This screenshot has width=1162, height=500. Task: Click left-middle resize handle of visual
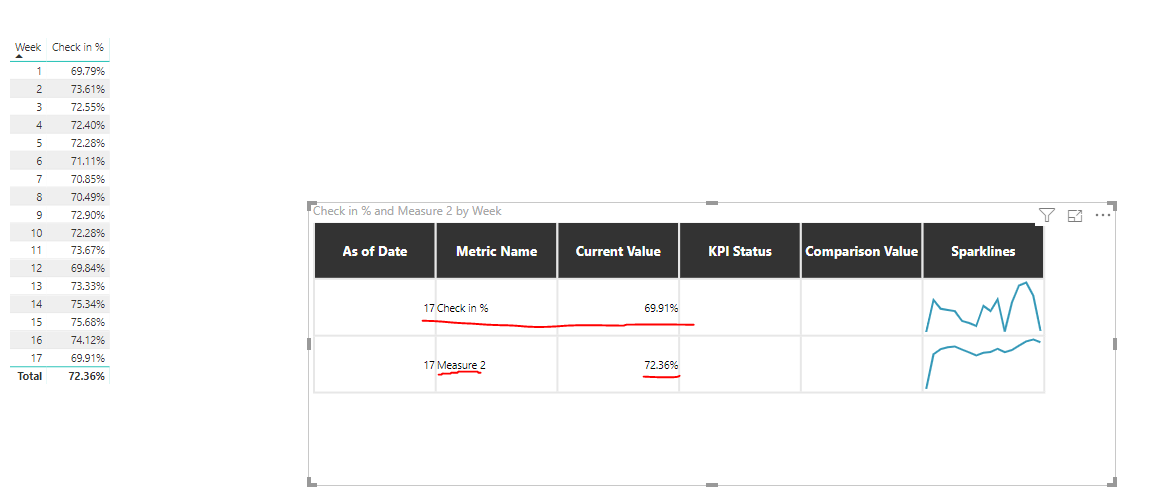click(310, 344)
